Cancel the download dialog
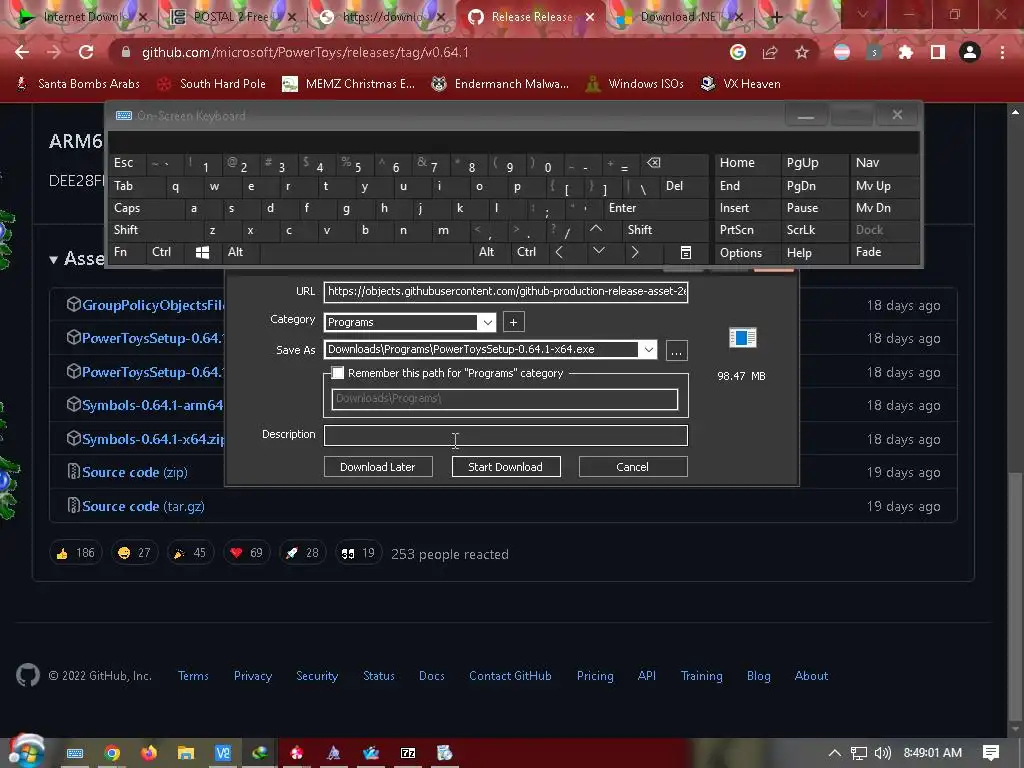 [633, 467]
